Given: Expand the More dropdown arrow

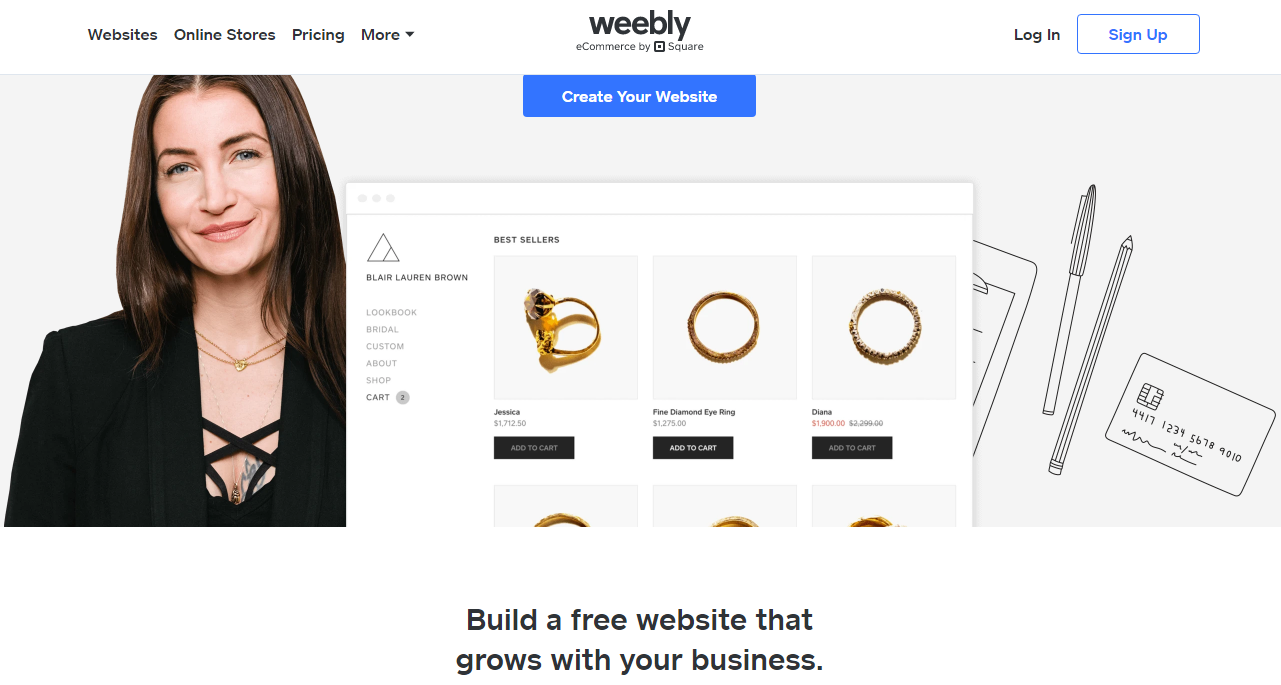Looking at the screenshot, I should coord(409,35).
